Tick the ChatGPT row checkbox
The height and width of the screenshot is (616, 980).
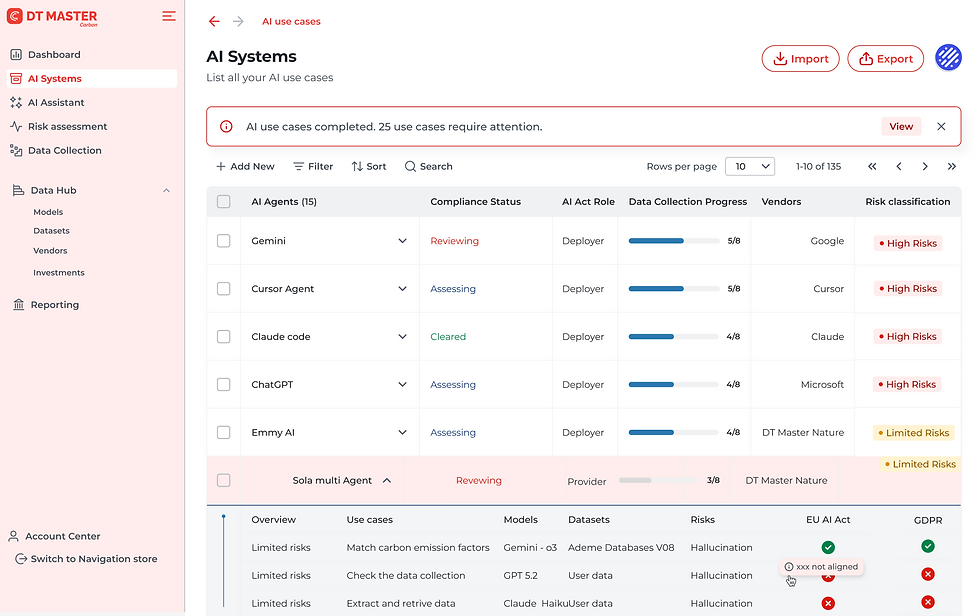tap(224, 384)
